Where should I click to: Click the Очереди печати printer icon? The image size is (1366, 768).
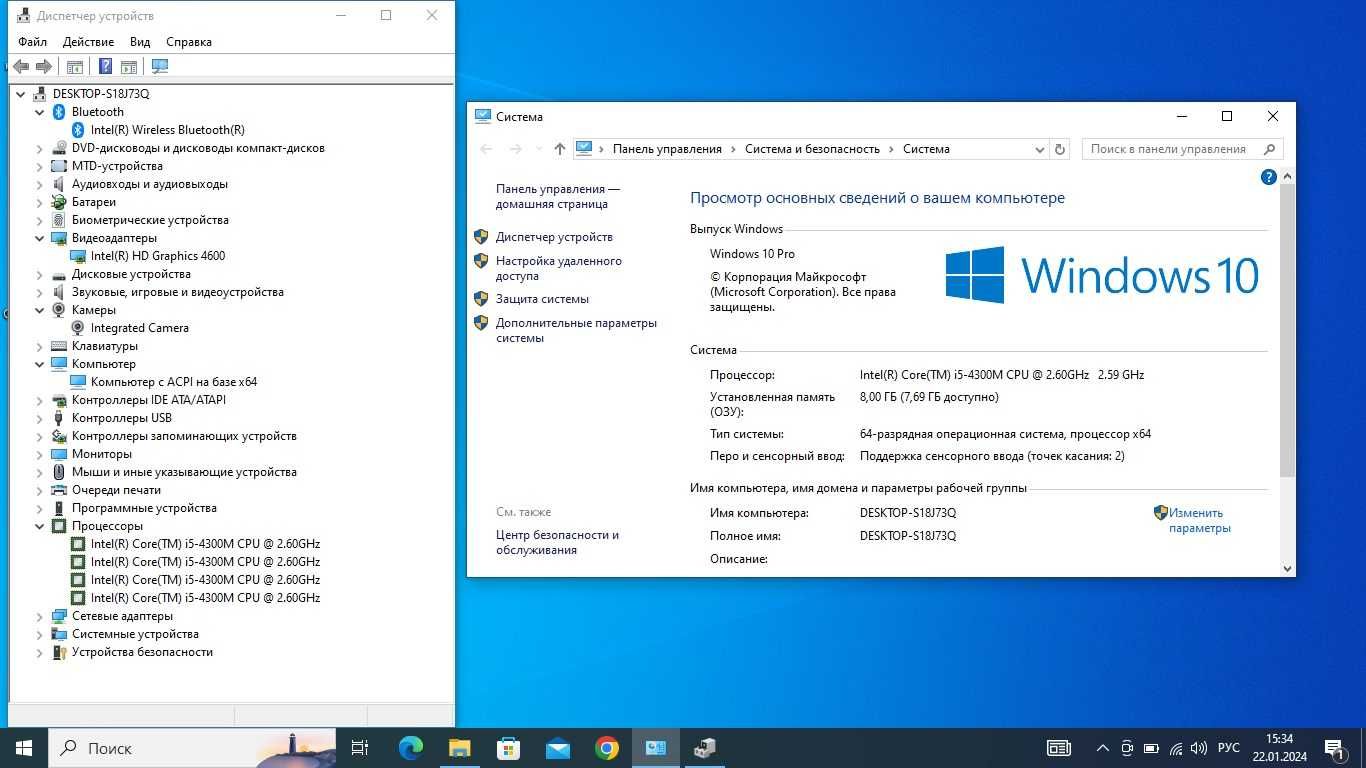click(x=59, y=490)
